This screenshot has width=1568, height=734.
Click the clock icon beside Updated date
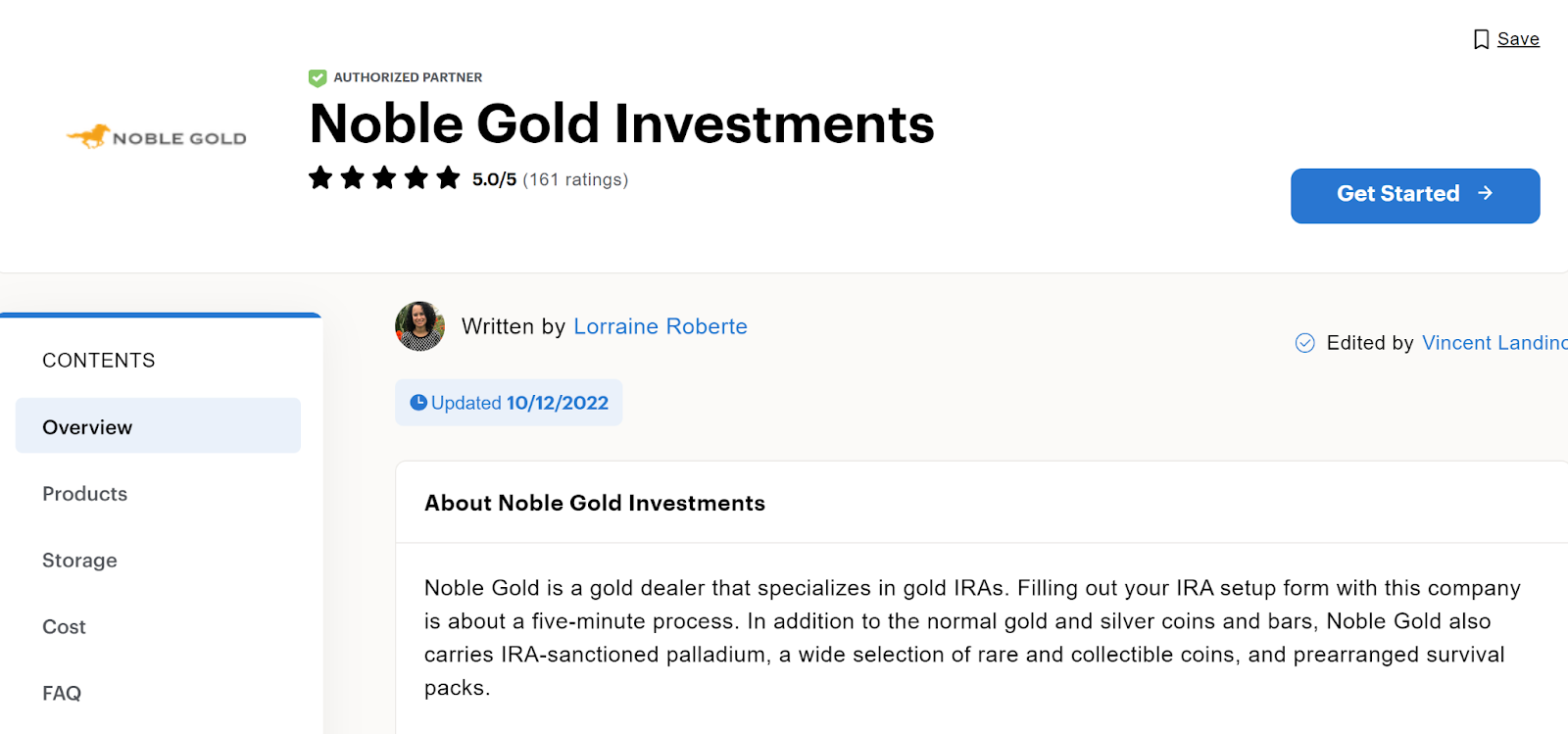click(418, 403)
